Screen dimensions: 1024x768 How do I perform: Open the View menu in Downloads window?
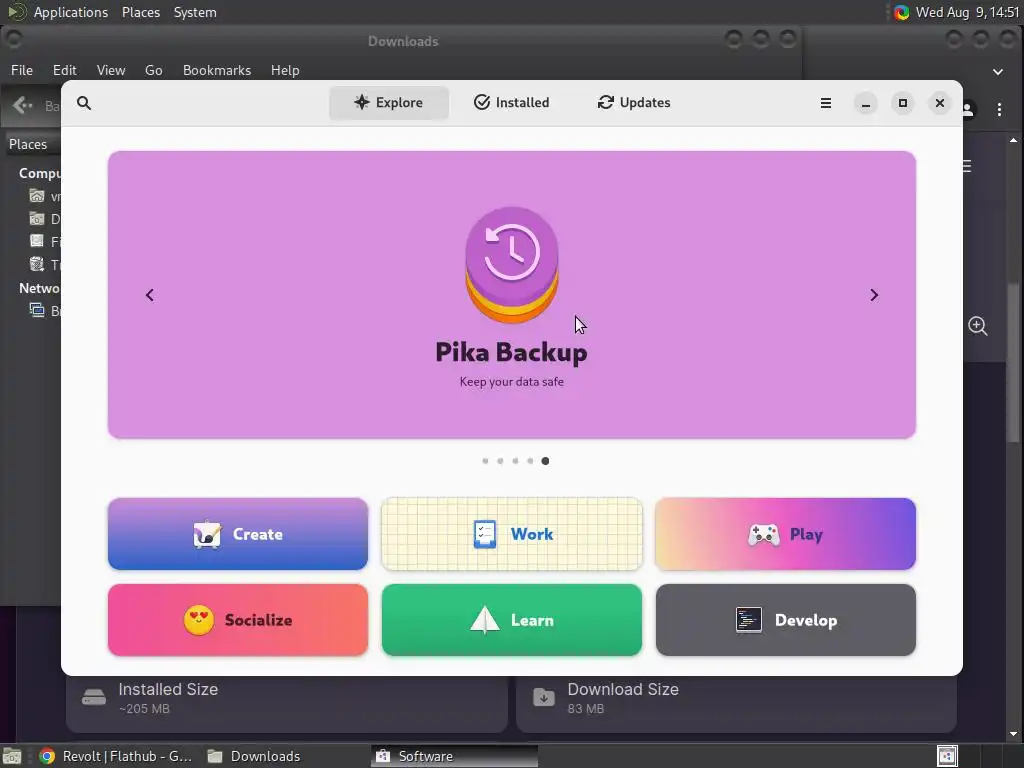pyautogui.click(x=111, y=70)
